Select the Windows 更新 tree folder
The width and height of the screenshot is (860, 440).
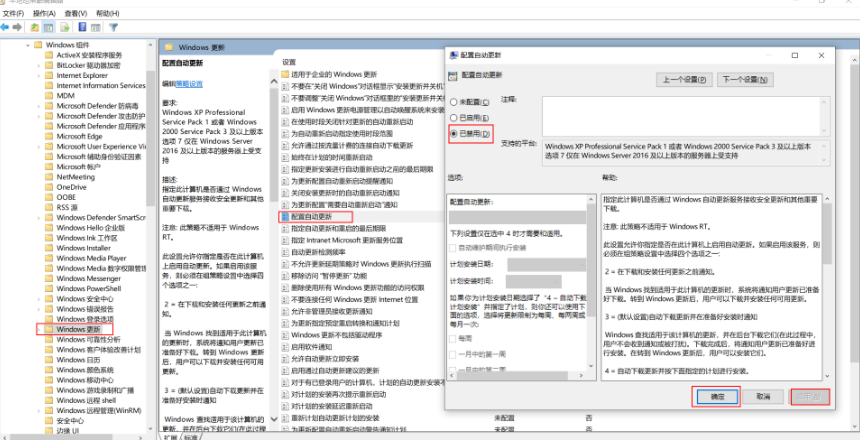coord(78,329)
